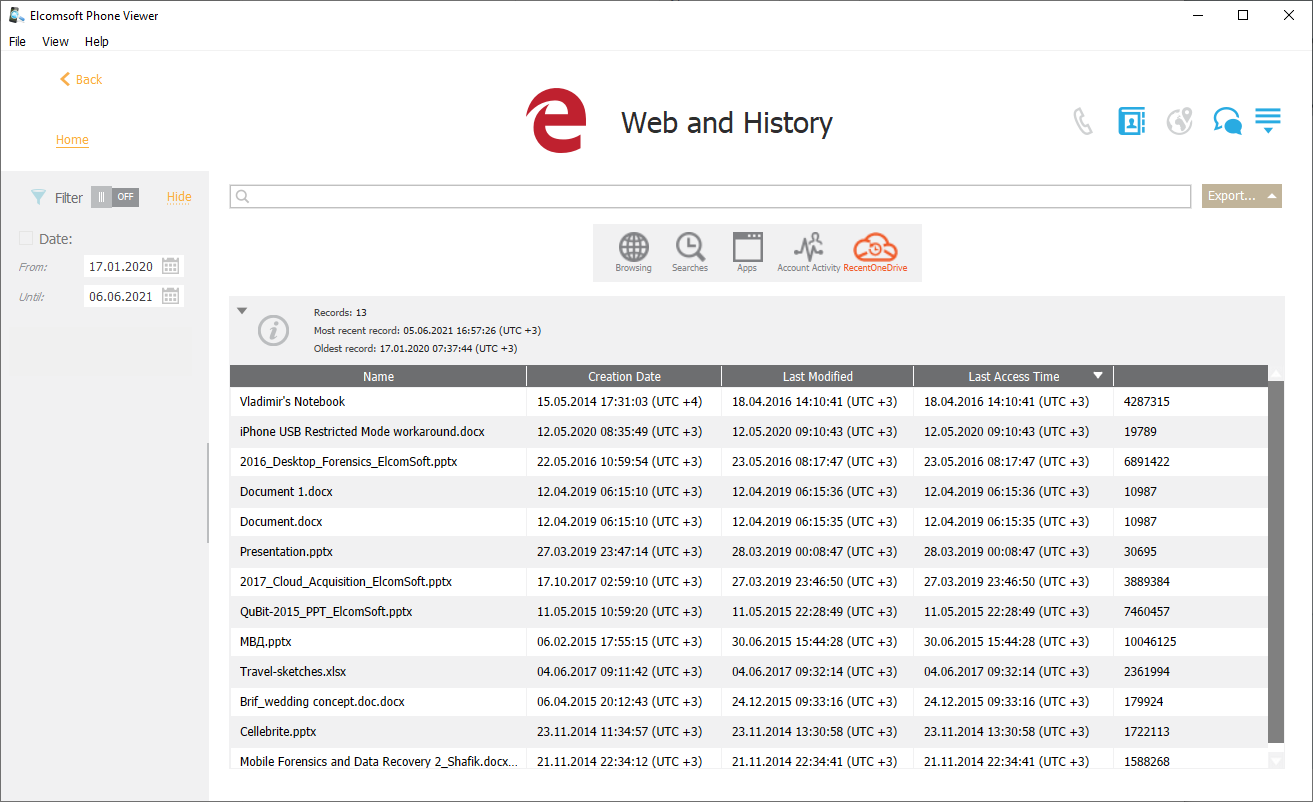This screenshot has width=1313, height=802.
Task: Select Brif_wedding concept.doc.docx row
Action: [x=749, y=702]
